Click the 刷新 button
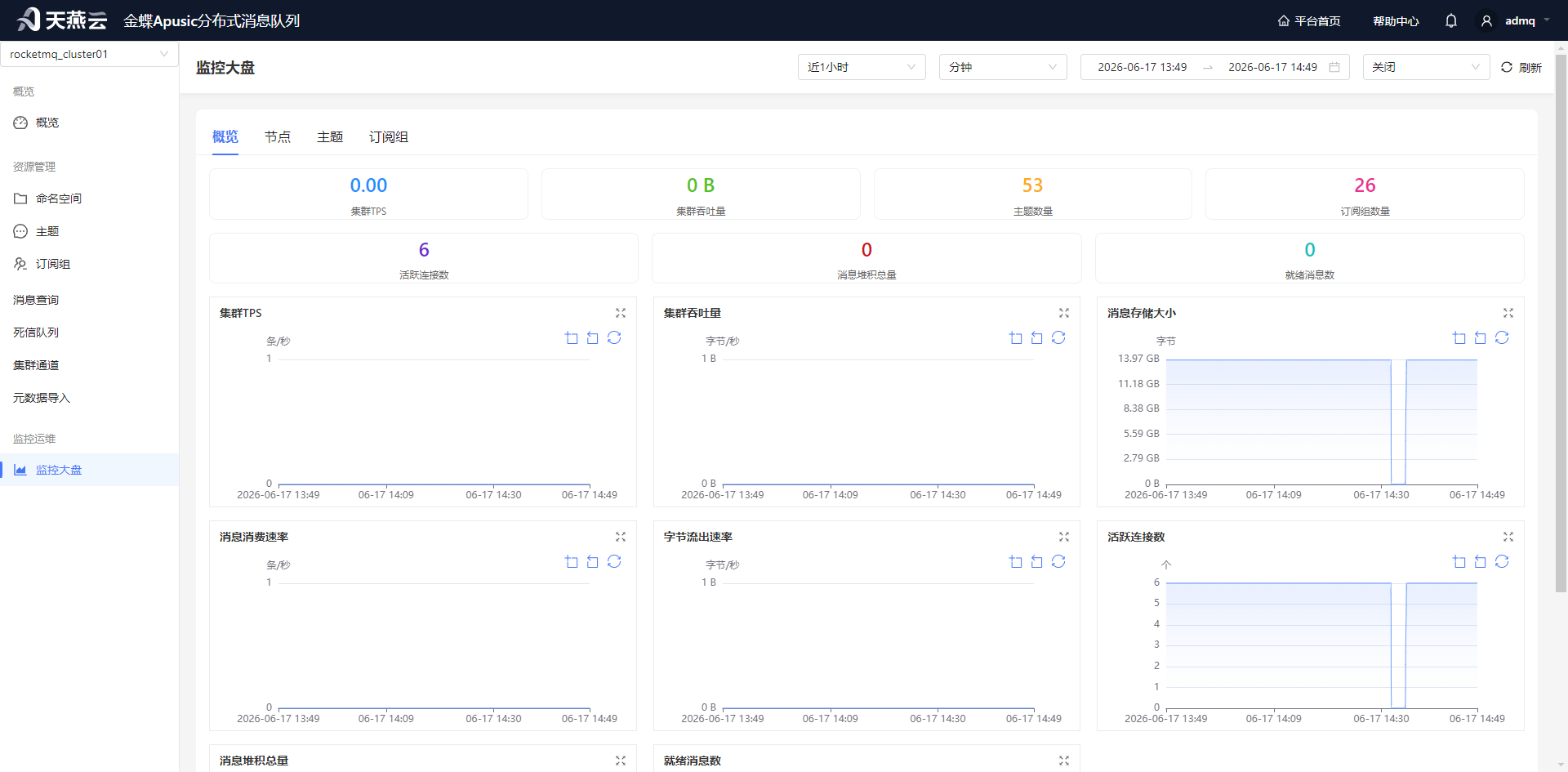Viewport: 1568px width, 772px height. 1521,67
